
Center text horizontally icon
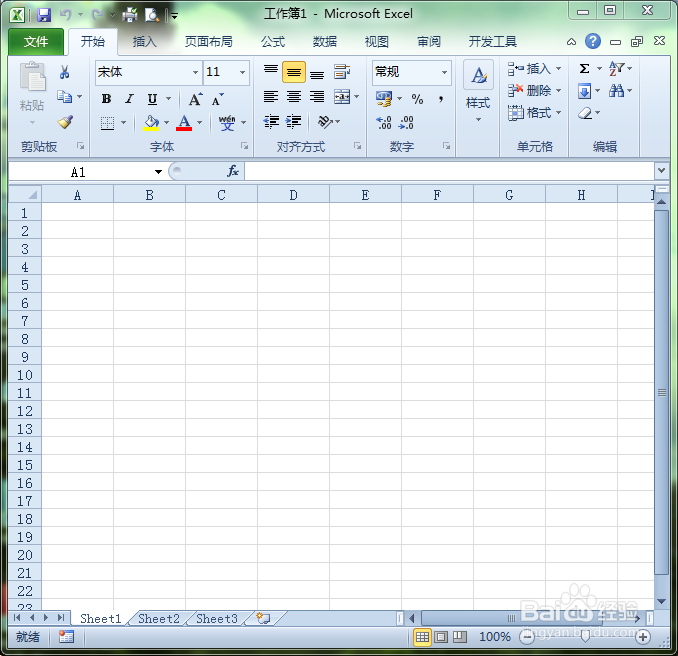(x=294, y=97)
